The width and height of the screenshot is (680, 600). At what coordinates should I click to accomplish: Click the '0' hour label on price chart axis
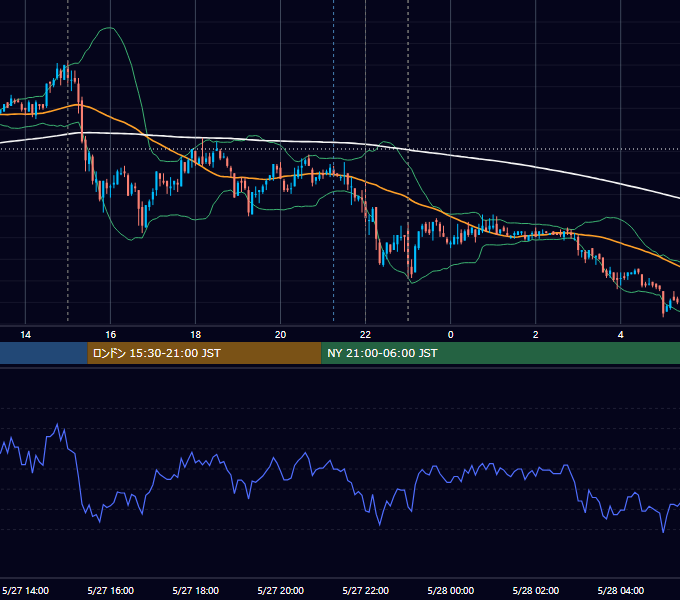(451, 335)
